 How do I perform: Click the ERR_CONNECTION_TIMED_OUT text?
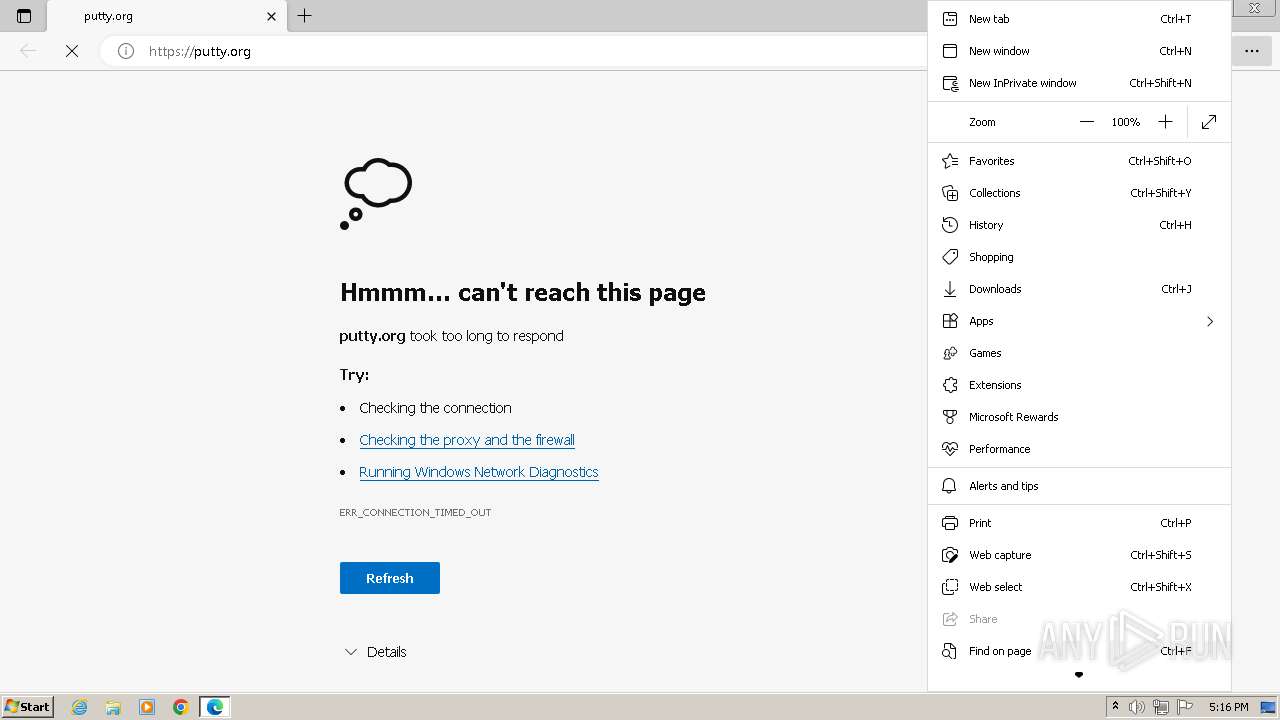(415, 512)
